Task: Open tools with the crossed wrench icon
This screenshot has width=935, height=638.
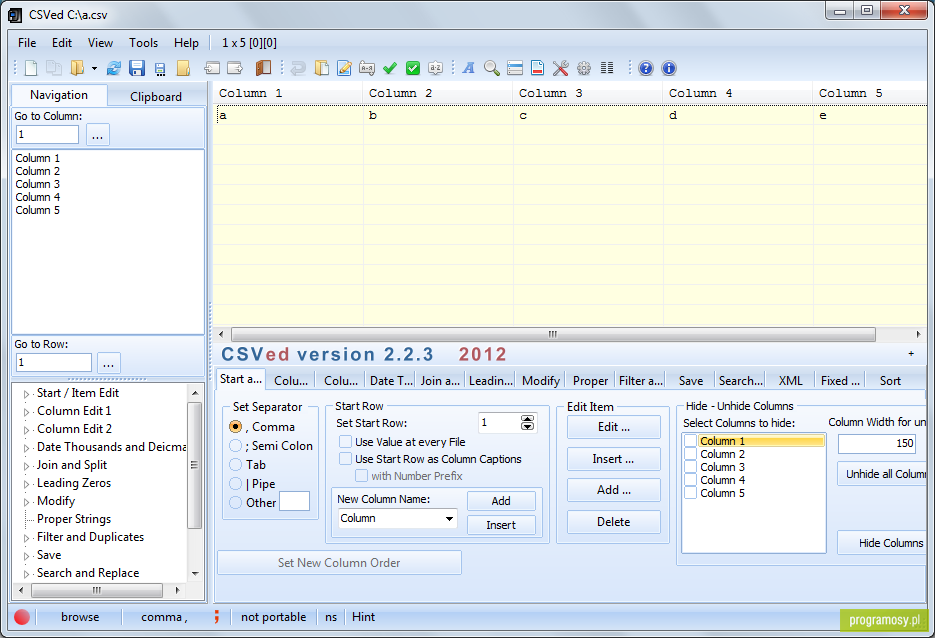Action: pos(561,68)
